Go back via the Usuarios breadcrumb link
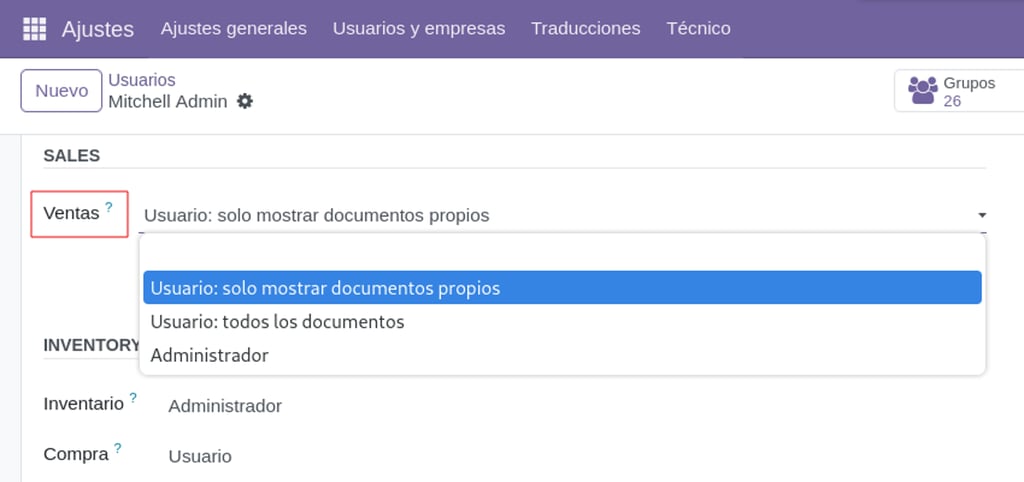The height and width of the screenshot is (482, 1024). [x=142, y=80]
